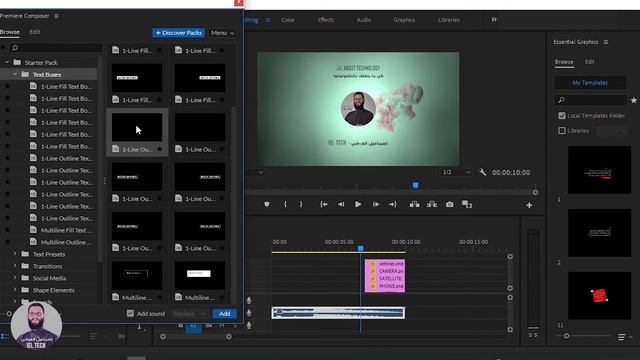Open the Essential Graphics sort menu icon
This screenshot has height=360, width=640.
click(x=621, y=337)
